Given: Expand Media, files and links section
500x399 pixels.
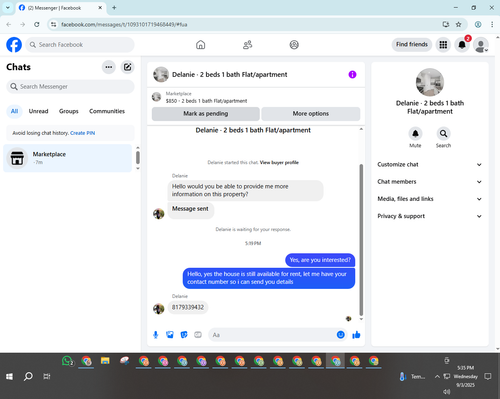Looking at the screenshot, I should click(x=430, y=199).
